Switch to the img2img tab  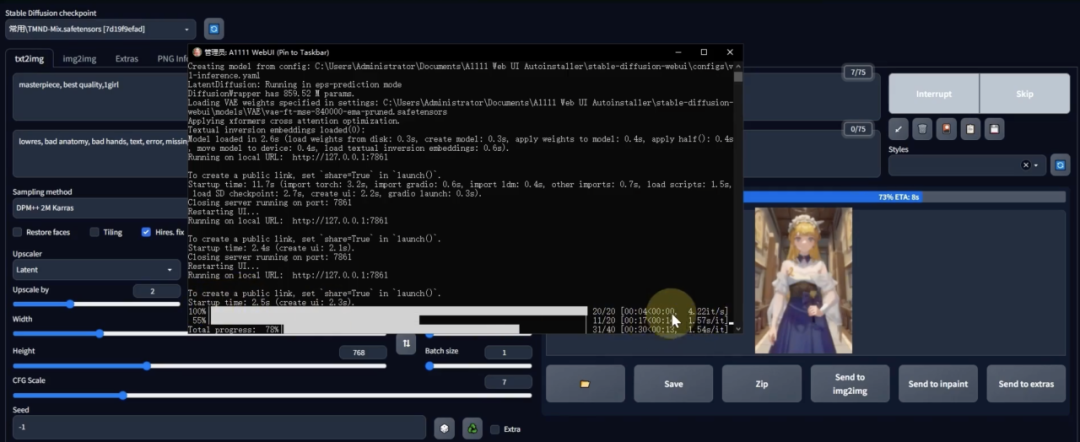pyautogui.click(x=79, y=59)
